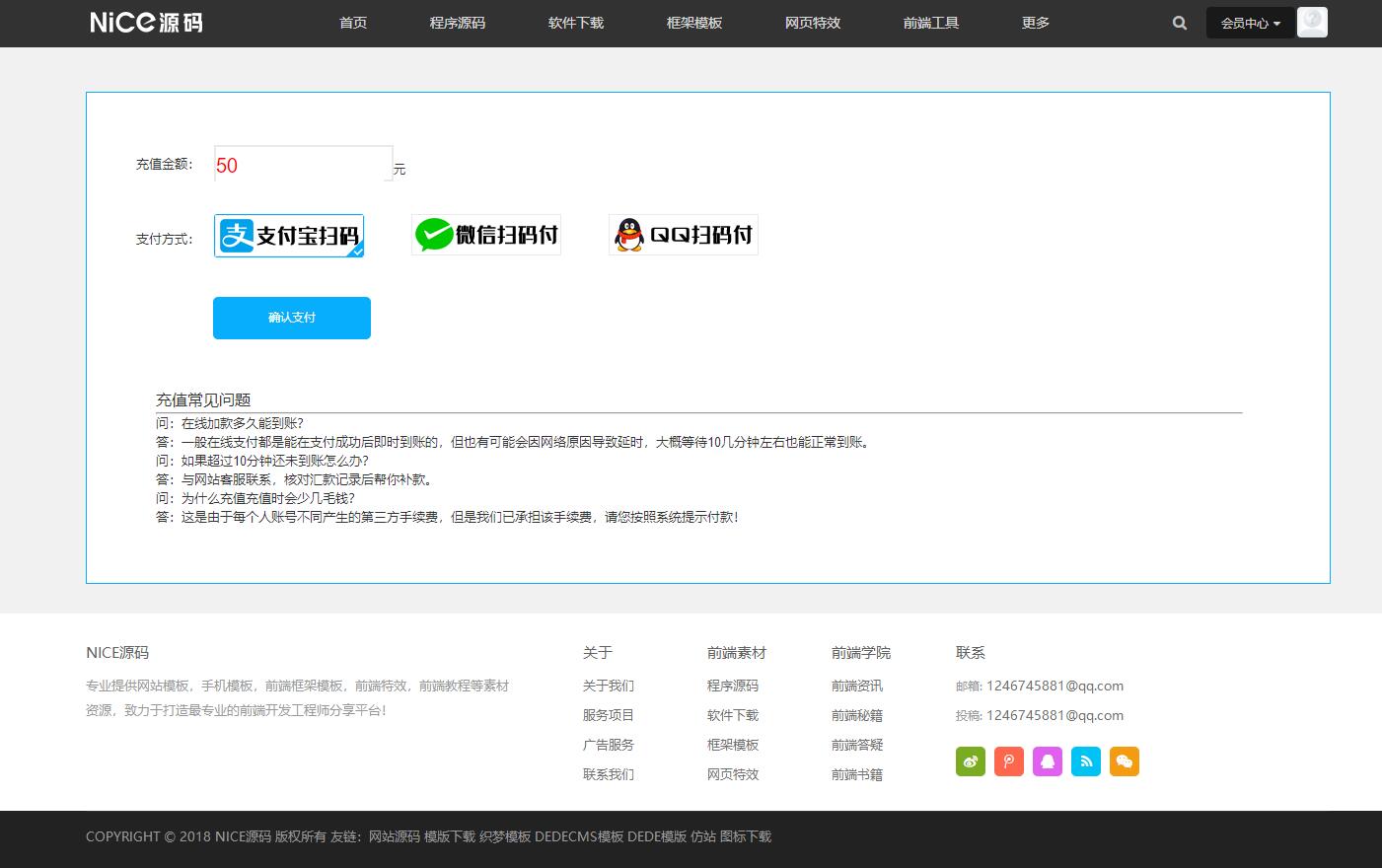Viewport: 1382px width, 868px height.
Task: Open footer link 广告服务
Action: (609, 745)
